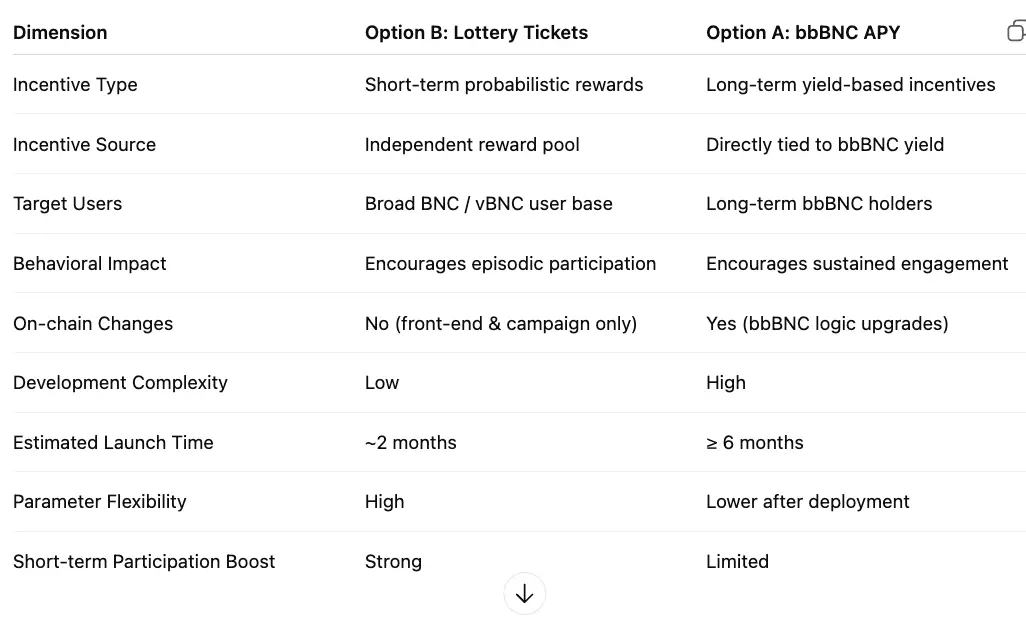Click the Independent reward pool cell
The height and width of the screenshot is (626, 1026).
tap(472, 145)
